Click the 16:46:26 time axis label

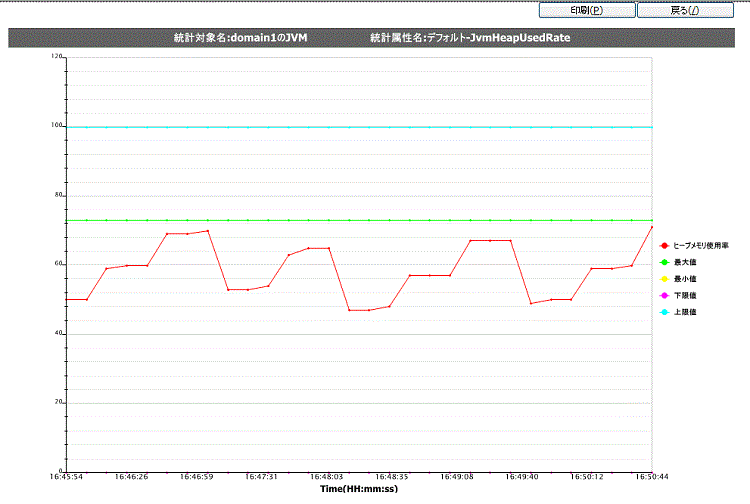131,478
